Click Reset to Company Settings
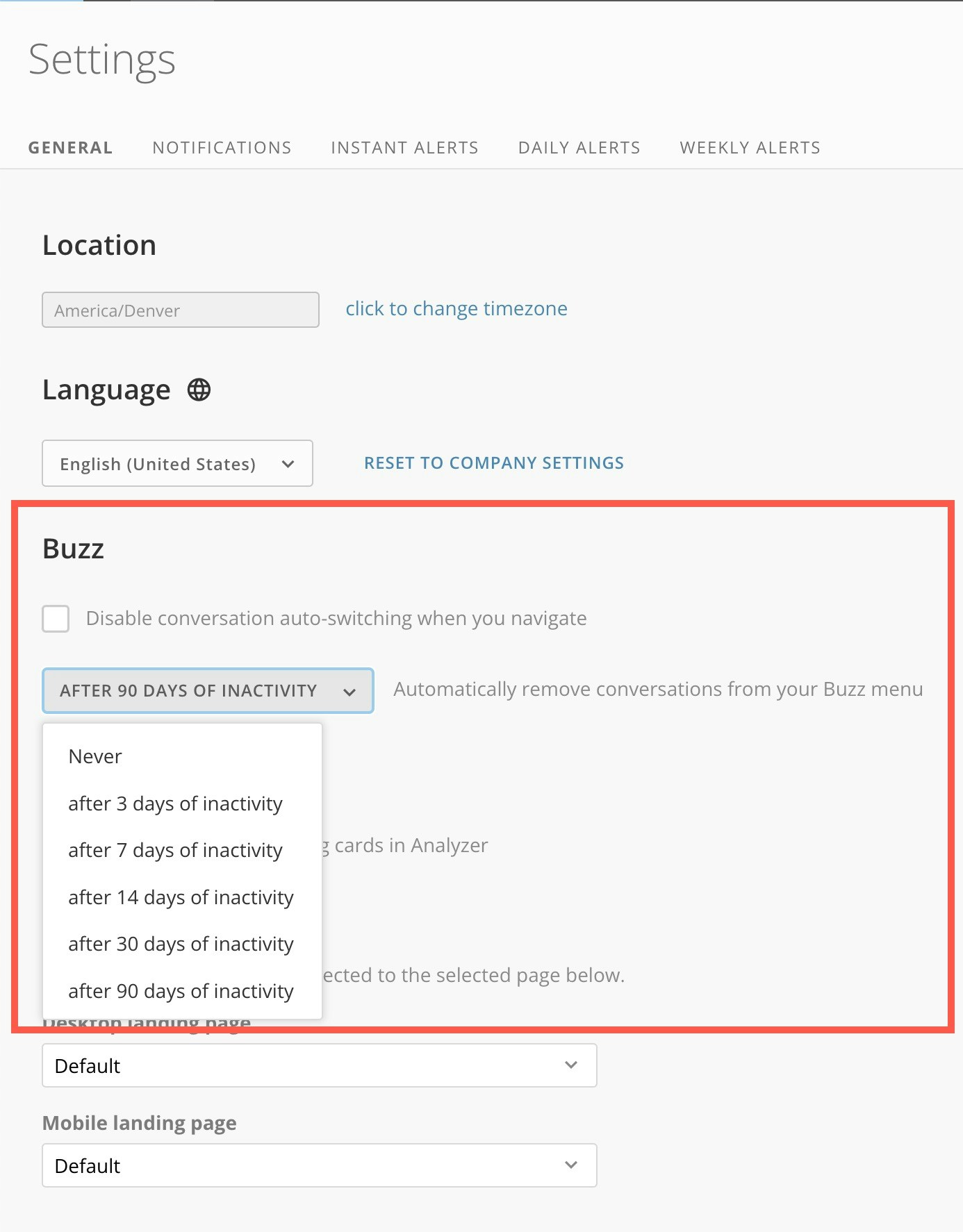This screenshot has height=1232, width=963. click(x=494, y=463)
